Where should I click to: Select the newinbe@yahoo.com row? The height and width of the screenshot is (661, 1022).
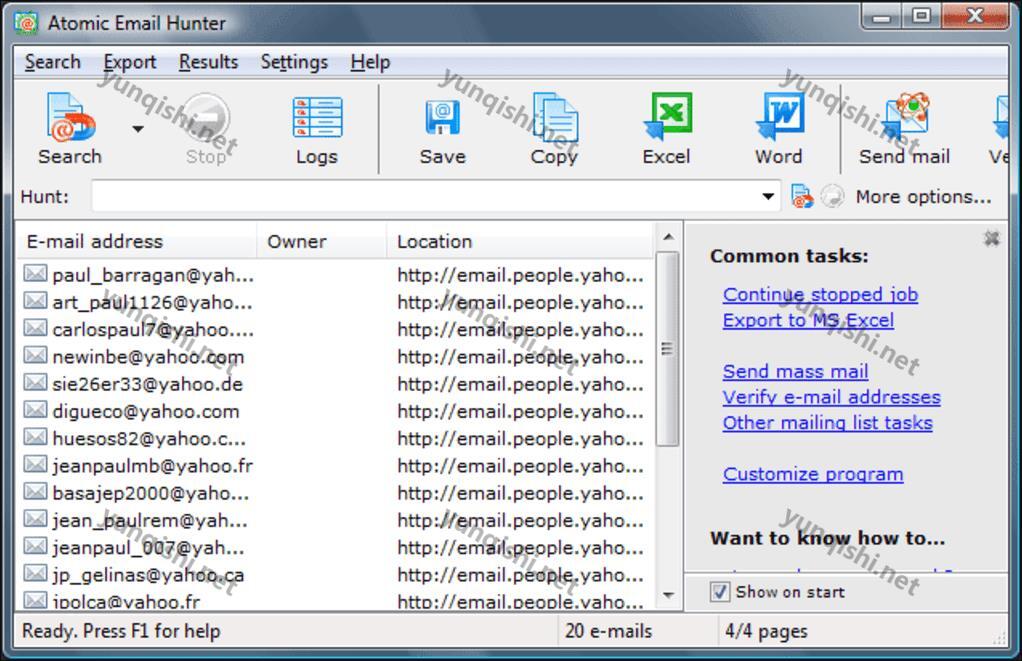pyautogui.click(x=334, y=357)
